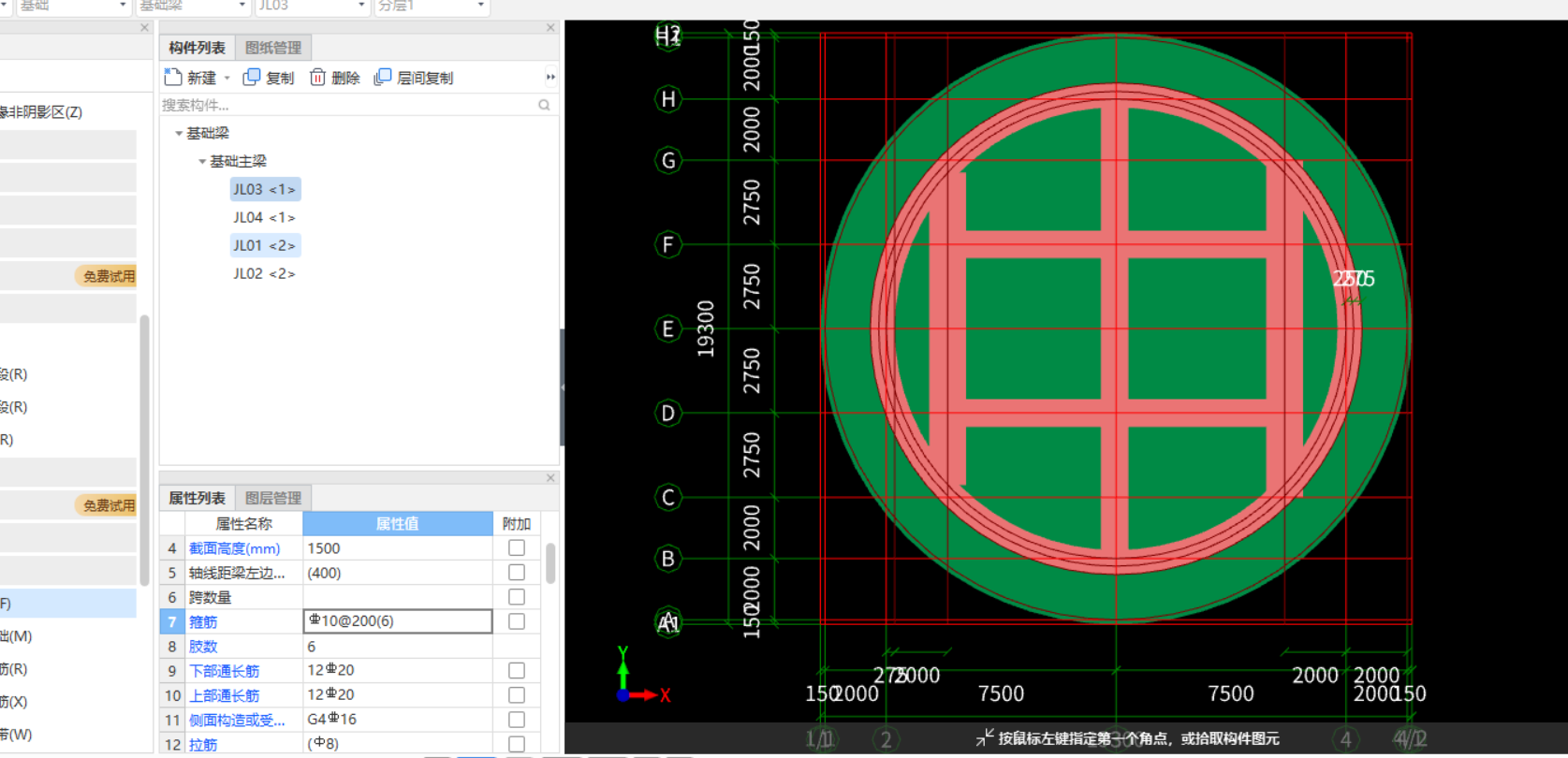
Task: Click the left panel vertical scrollbar
Action: click(144, 449)
